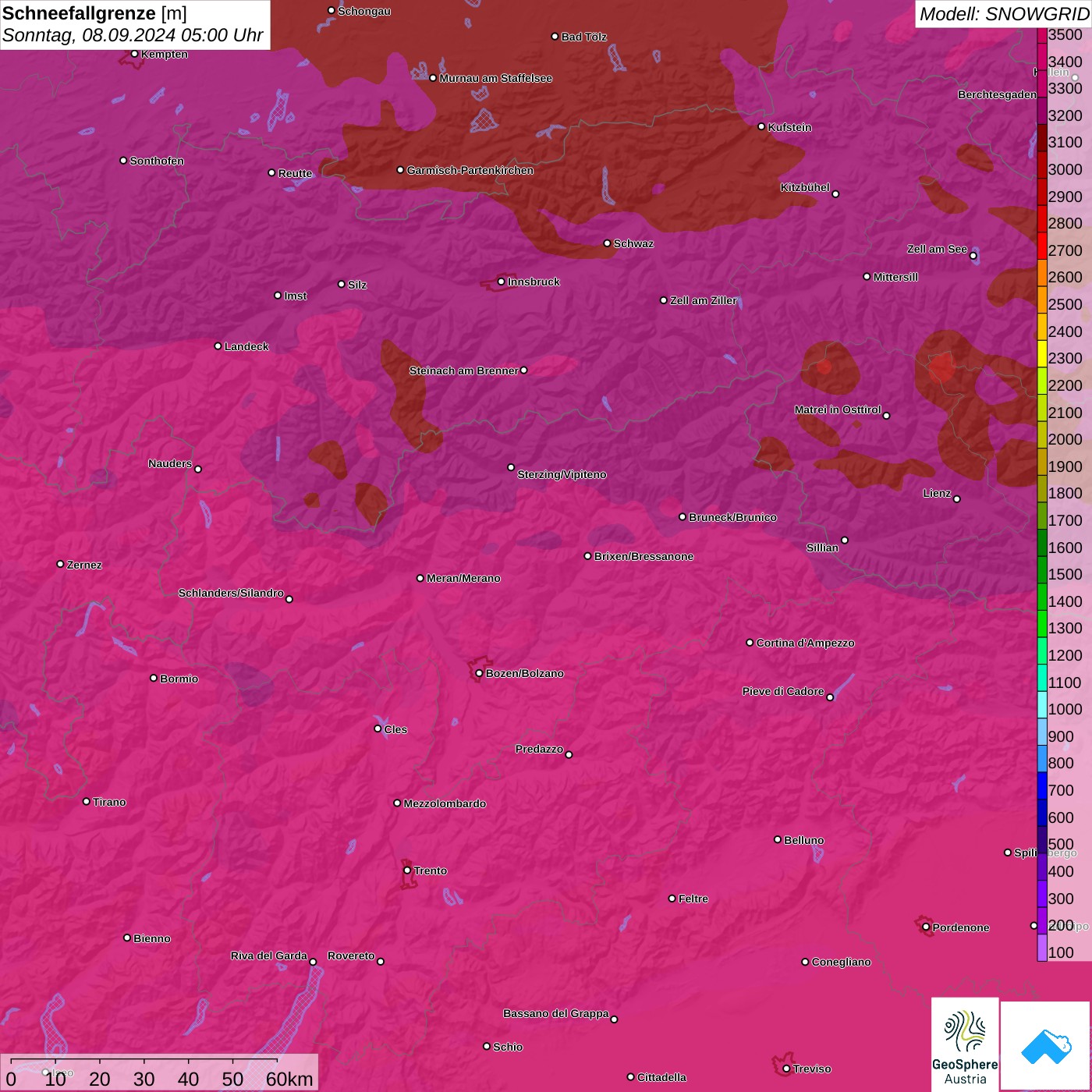Click the Schio label
Screen dimensions: 1092x1092
tap(508, 1047)
